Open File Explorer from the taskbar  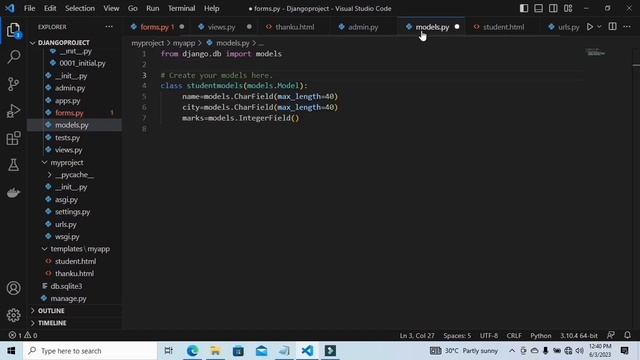pos(215,351)
